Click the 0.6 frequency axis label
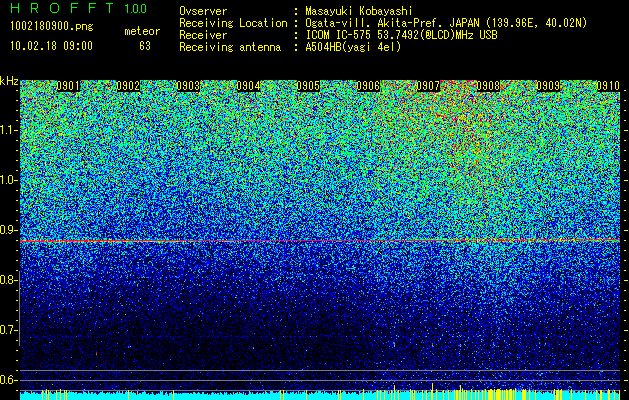629x400 pixels. [x=8, y=380]
